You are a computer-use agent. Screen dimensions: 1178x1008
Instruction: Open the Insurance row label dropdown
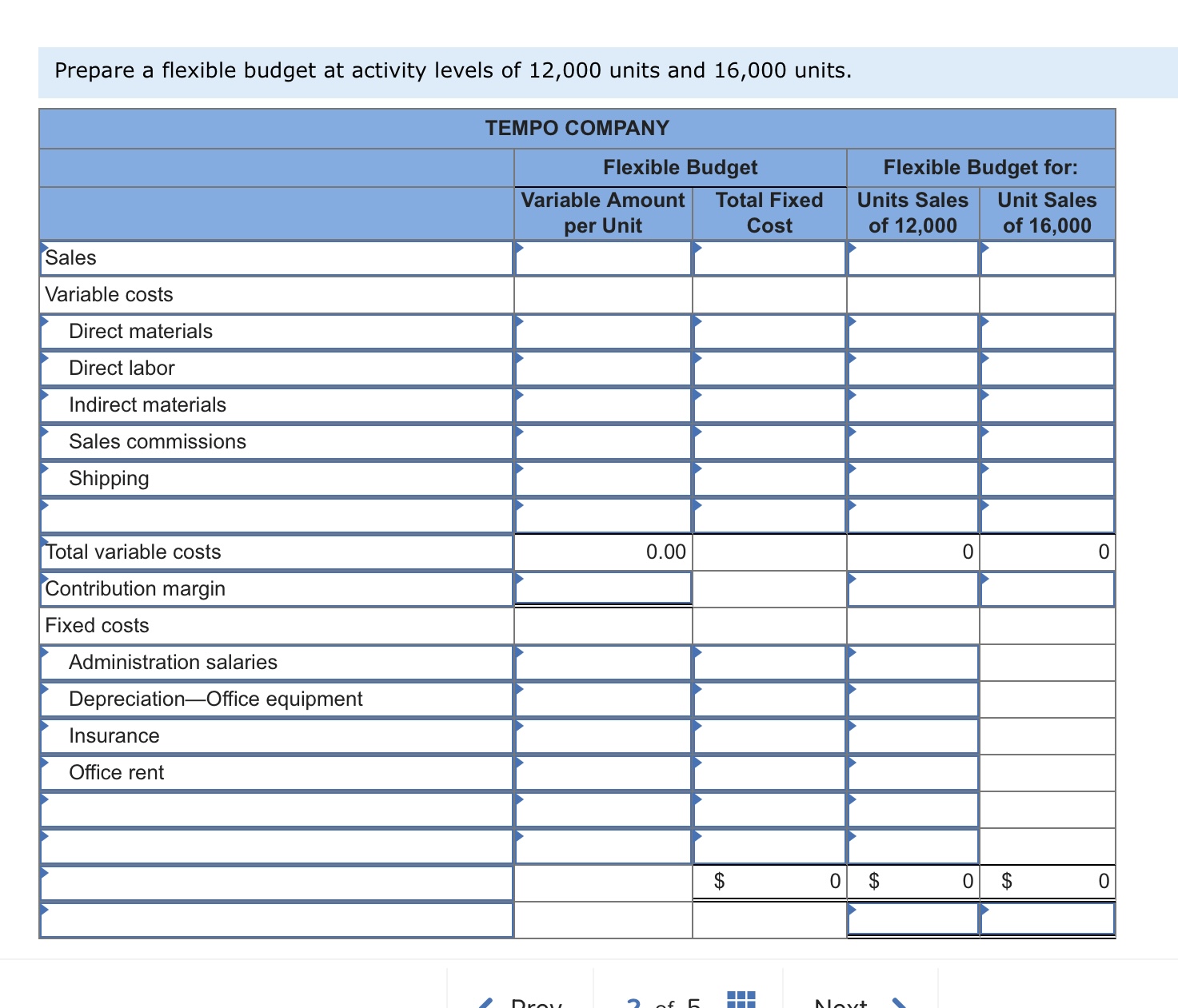276,736
